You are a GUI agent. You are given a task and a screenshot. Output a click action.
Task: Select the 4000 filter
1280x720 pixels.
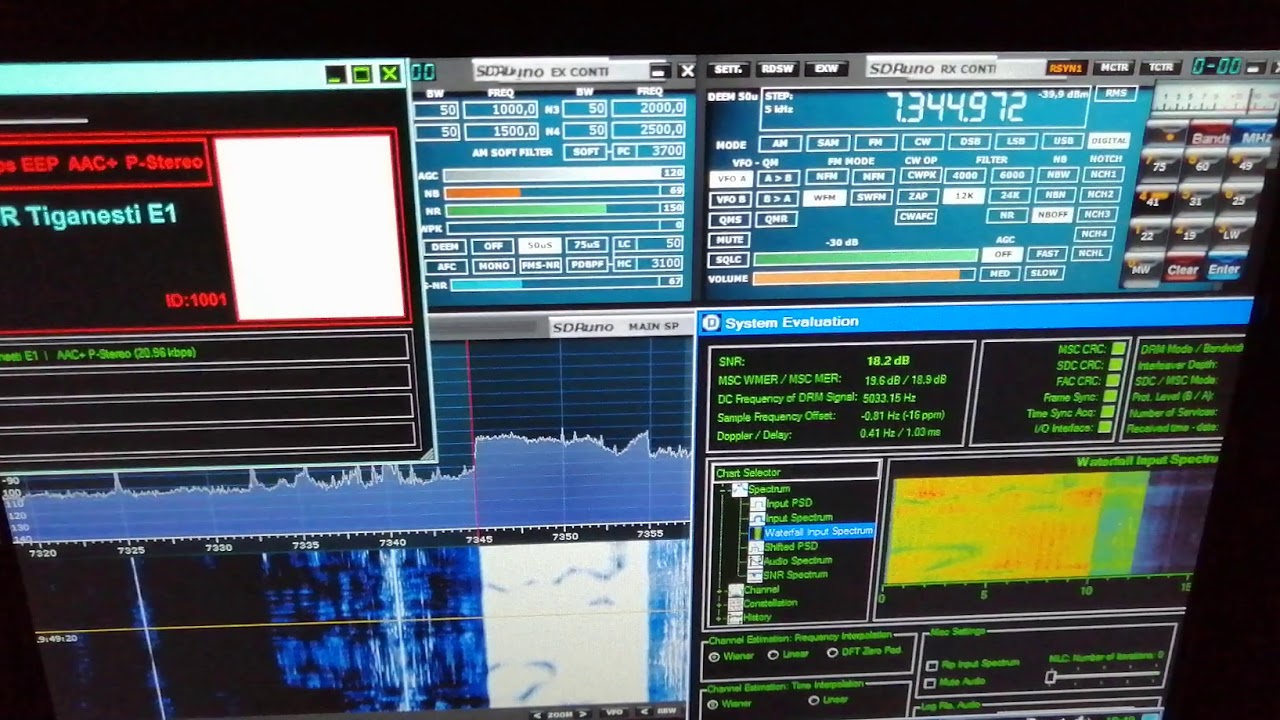[966, 175]
